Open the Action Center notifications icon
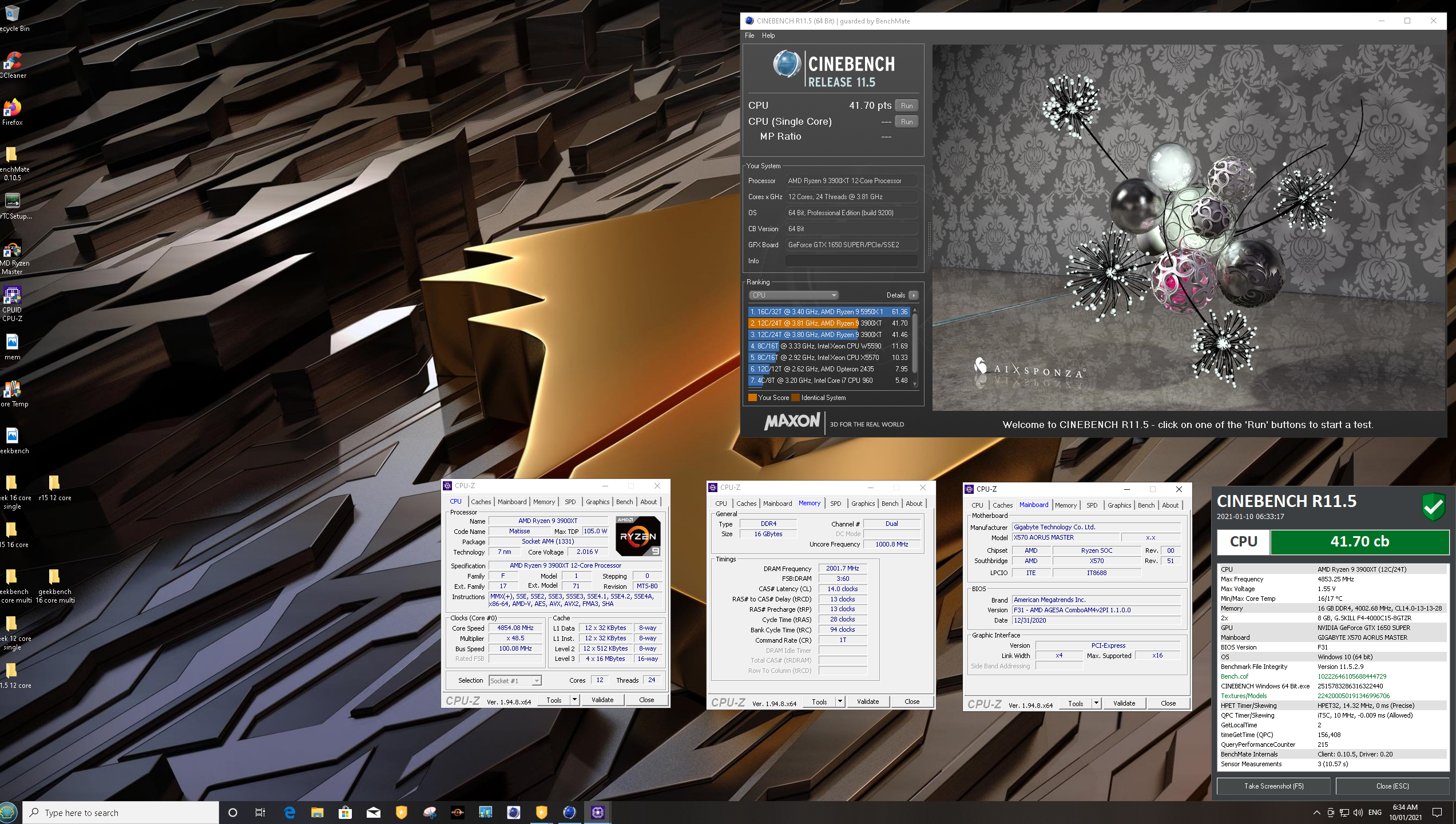The height and width of the screenshot is (824, 1456). coord(1437,813)
